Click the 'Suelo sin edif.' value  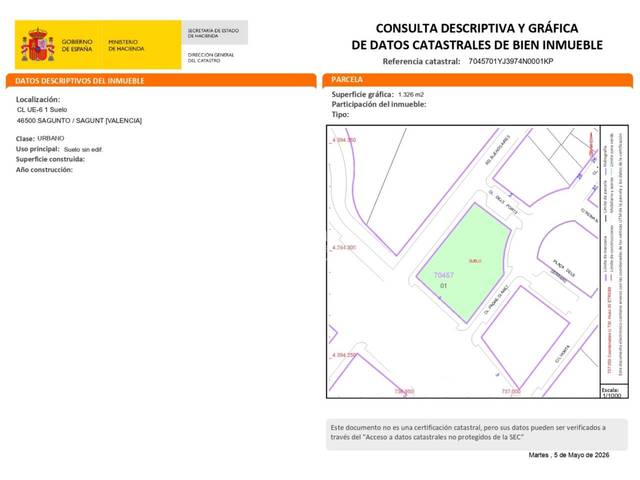(x=83, y=149)
